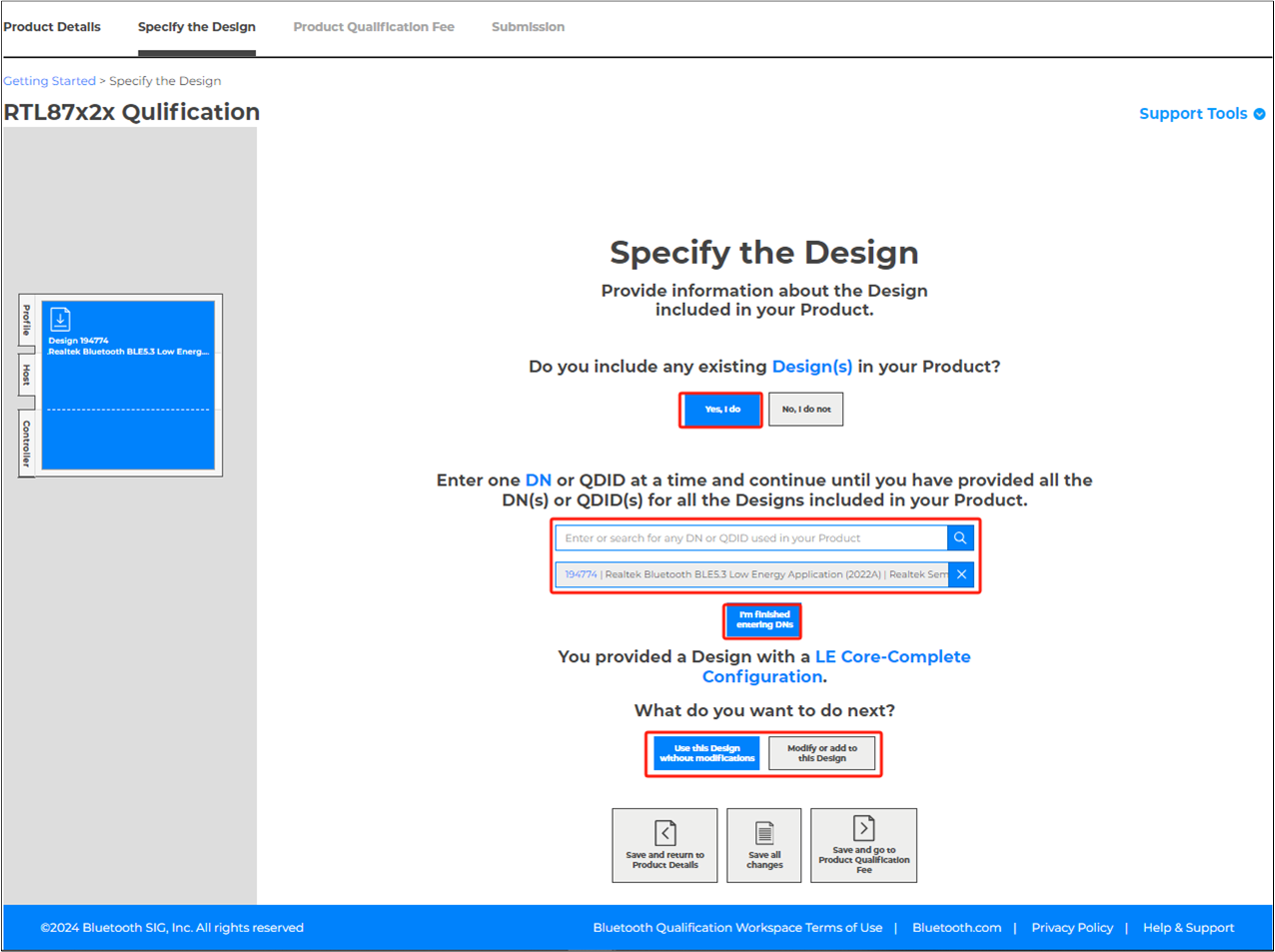The image size is (1275, 952).
Task: Click the Design 194774 blue card
Action: point(128,386)
